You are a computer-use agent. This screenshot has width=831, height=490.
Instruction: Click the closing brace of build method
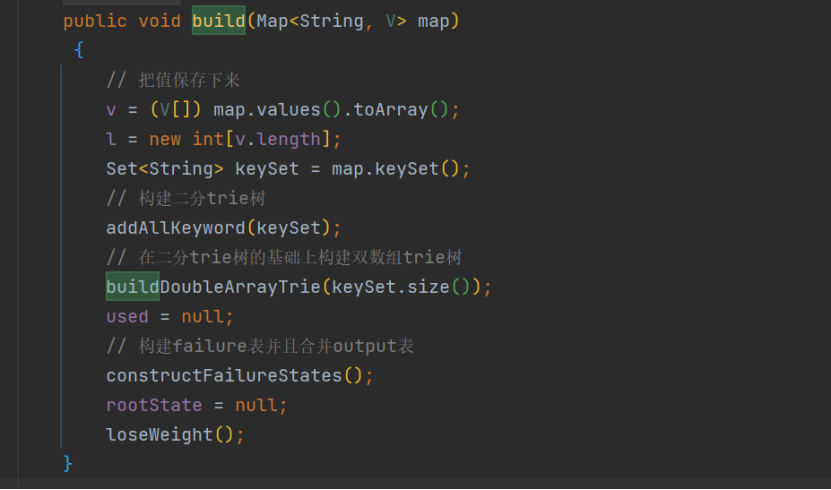pyautogui.click(x=68, y=464)
